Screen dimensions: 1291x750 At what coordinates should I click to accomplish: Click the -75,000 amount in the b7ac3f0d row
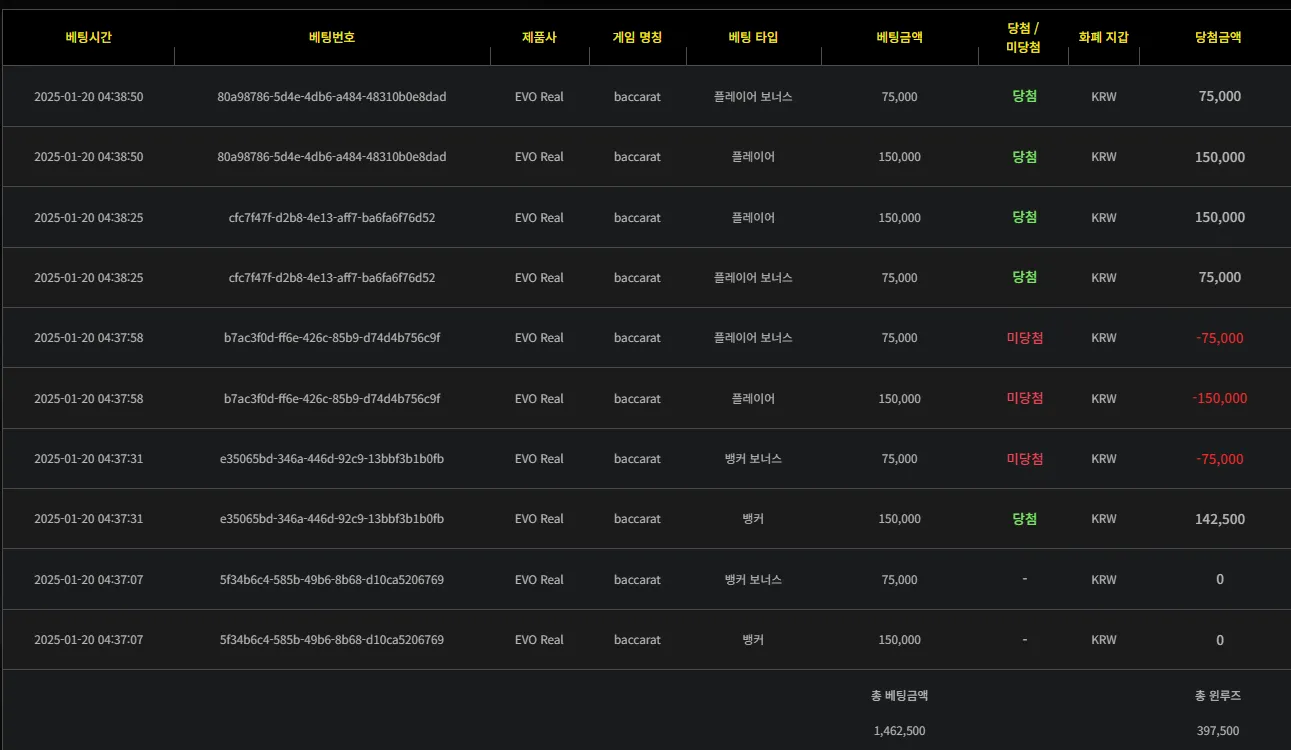pos(1220,338)
